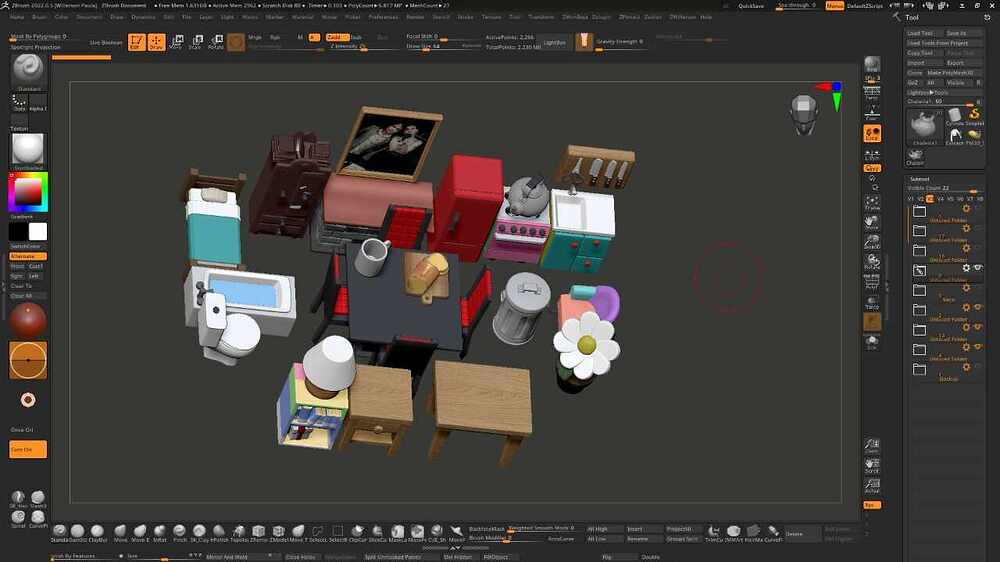Collapse the Subtool subpalette header

coord(920,179)
